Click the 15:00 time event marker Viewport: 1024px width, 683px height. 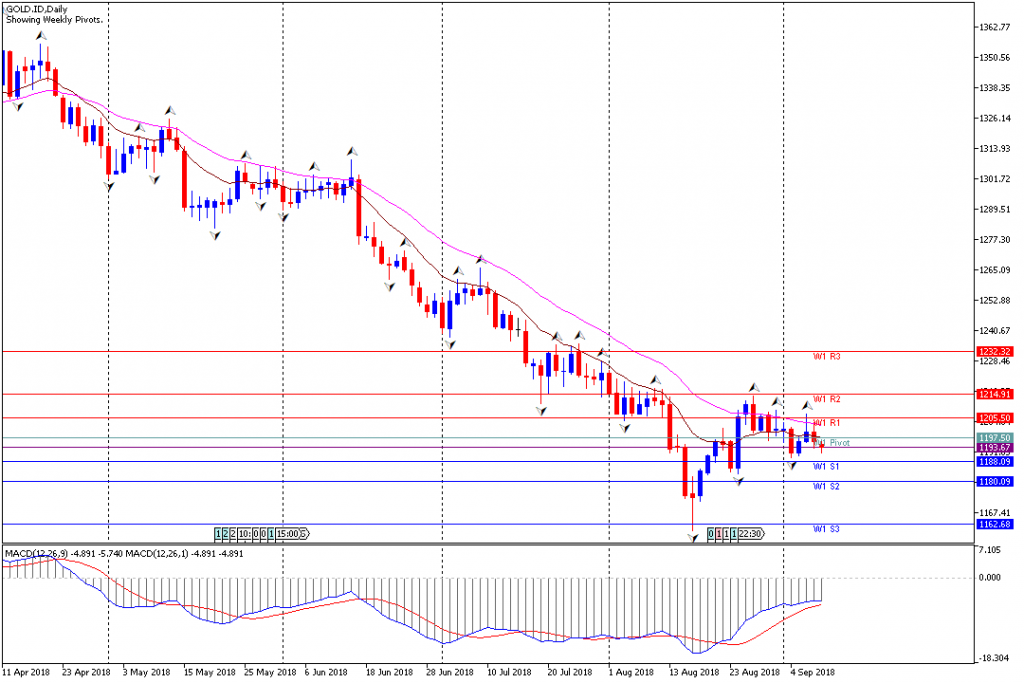point(287,534)
